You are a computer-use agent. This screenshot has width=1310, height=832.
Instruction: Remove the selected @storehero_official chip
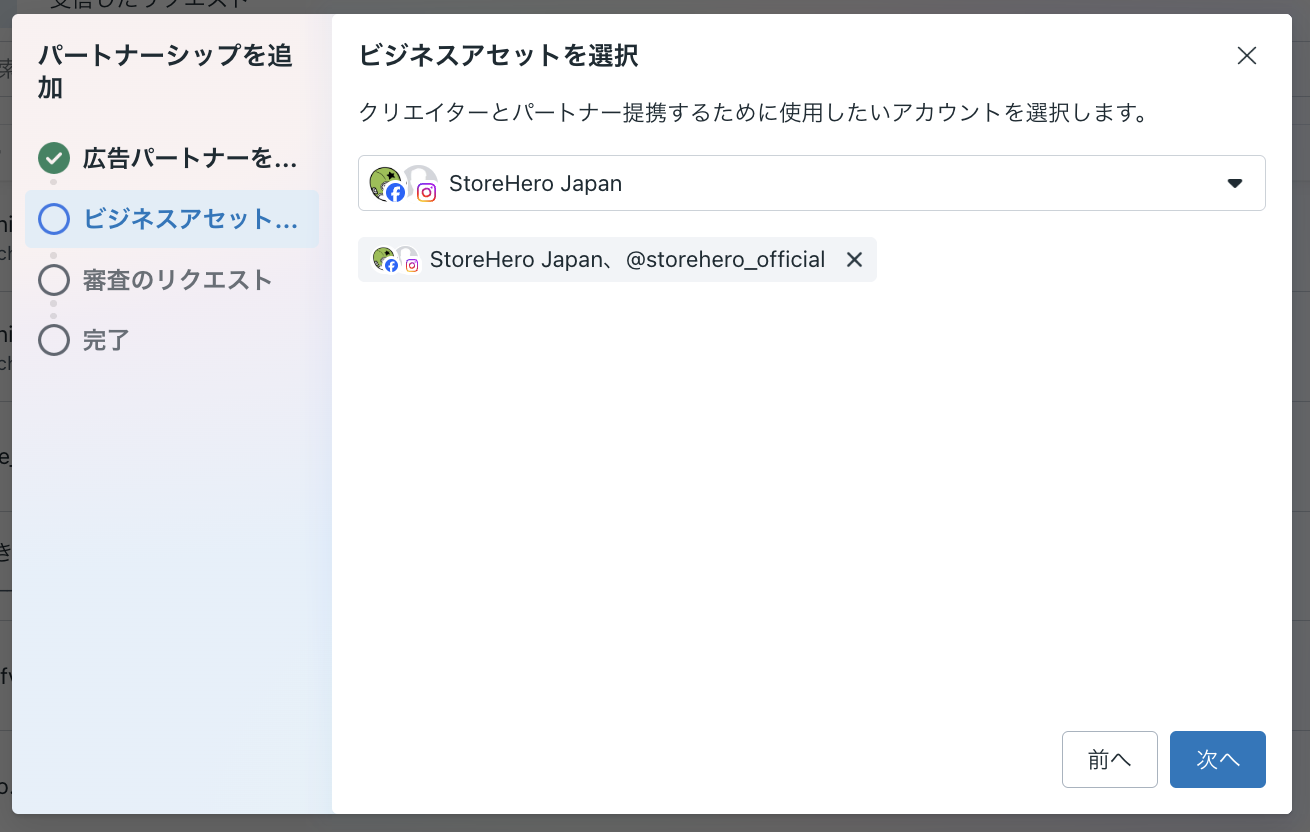(x=854, y=260)
